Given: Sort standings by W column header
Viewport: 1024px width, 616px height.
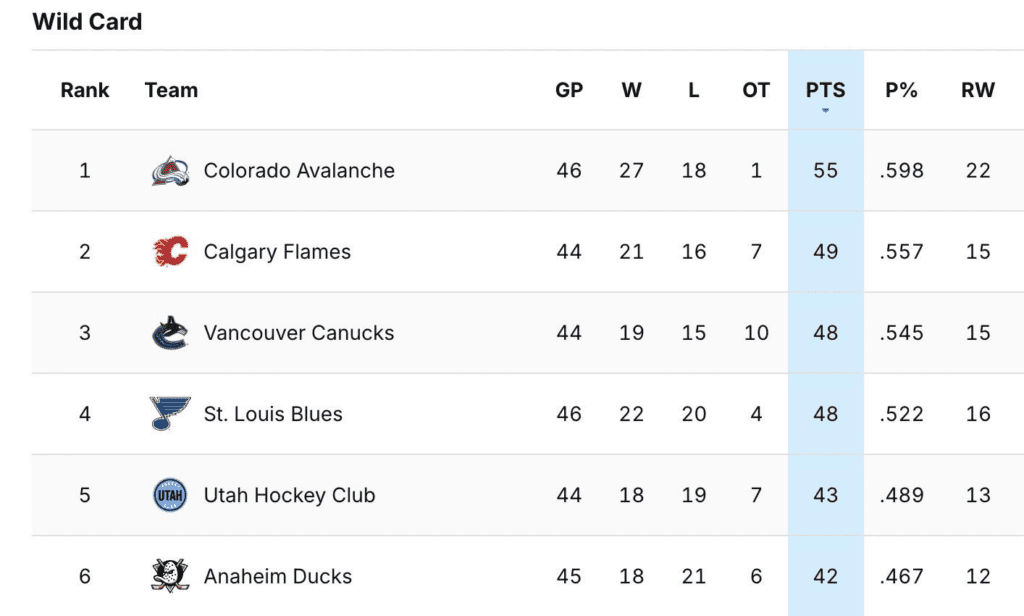Looking at the screenshot, I should pyautogui.click(x=631, y=90).
